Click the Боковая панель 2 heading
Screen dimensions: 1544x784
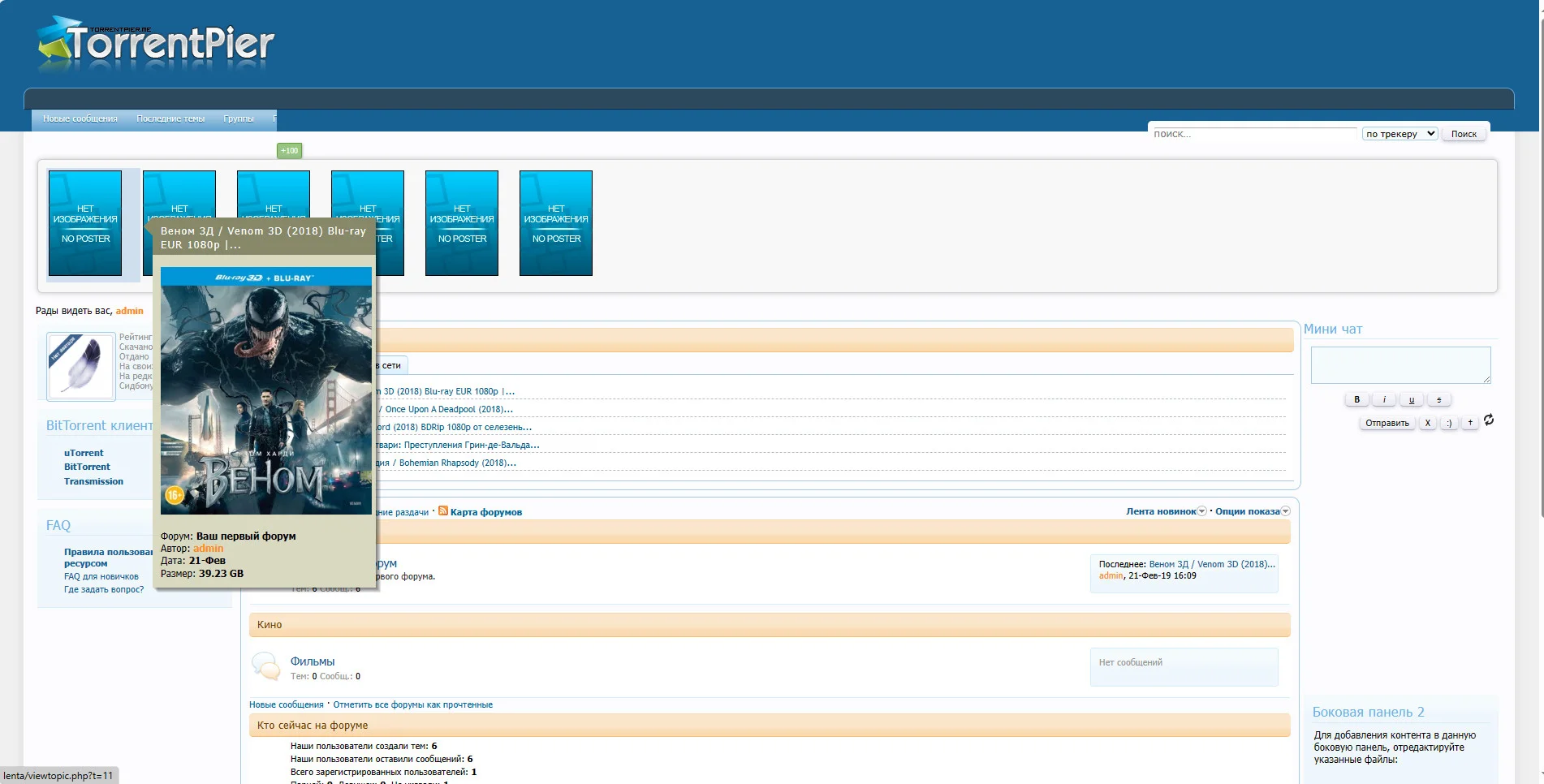click(1369, 712)
